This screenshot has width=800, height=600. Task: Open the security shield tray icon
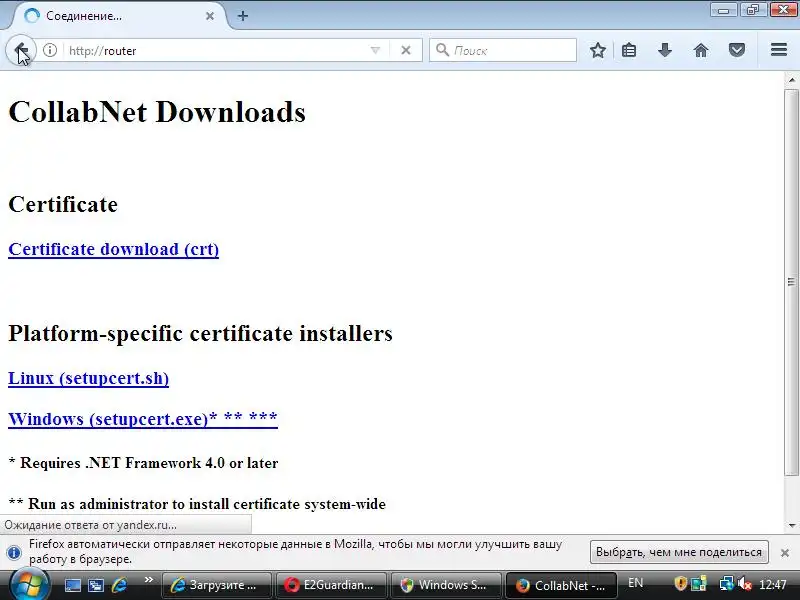(680, 584)
